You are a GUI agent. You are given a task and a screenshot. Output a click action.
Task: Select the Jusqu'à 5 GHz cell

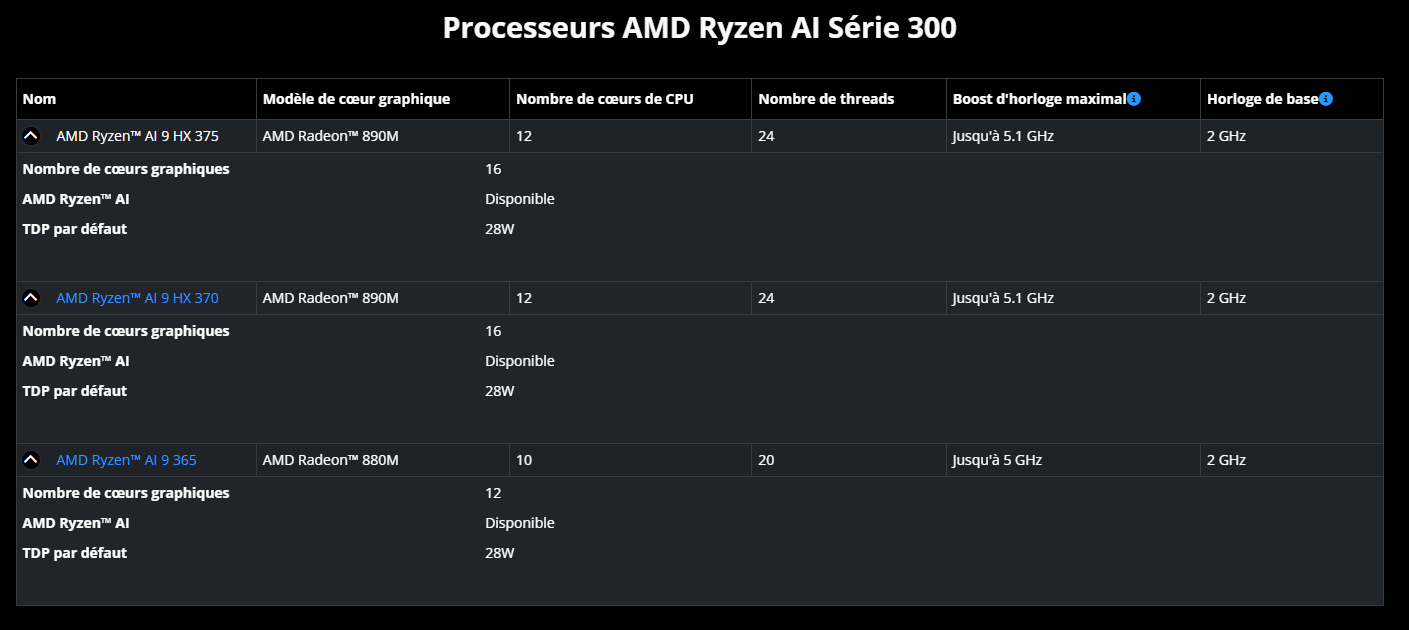(1073, 460)
